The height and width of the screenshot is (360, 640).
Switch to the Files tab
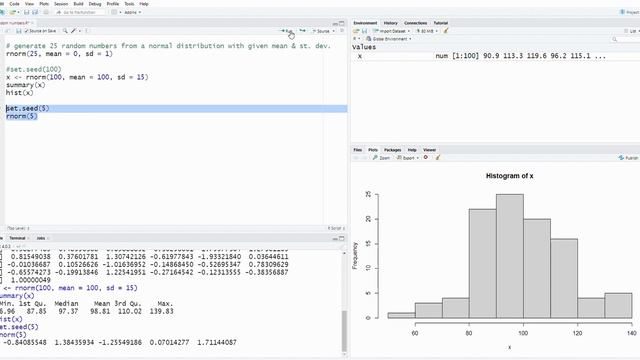click(358, 150)
